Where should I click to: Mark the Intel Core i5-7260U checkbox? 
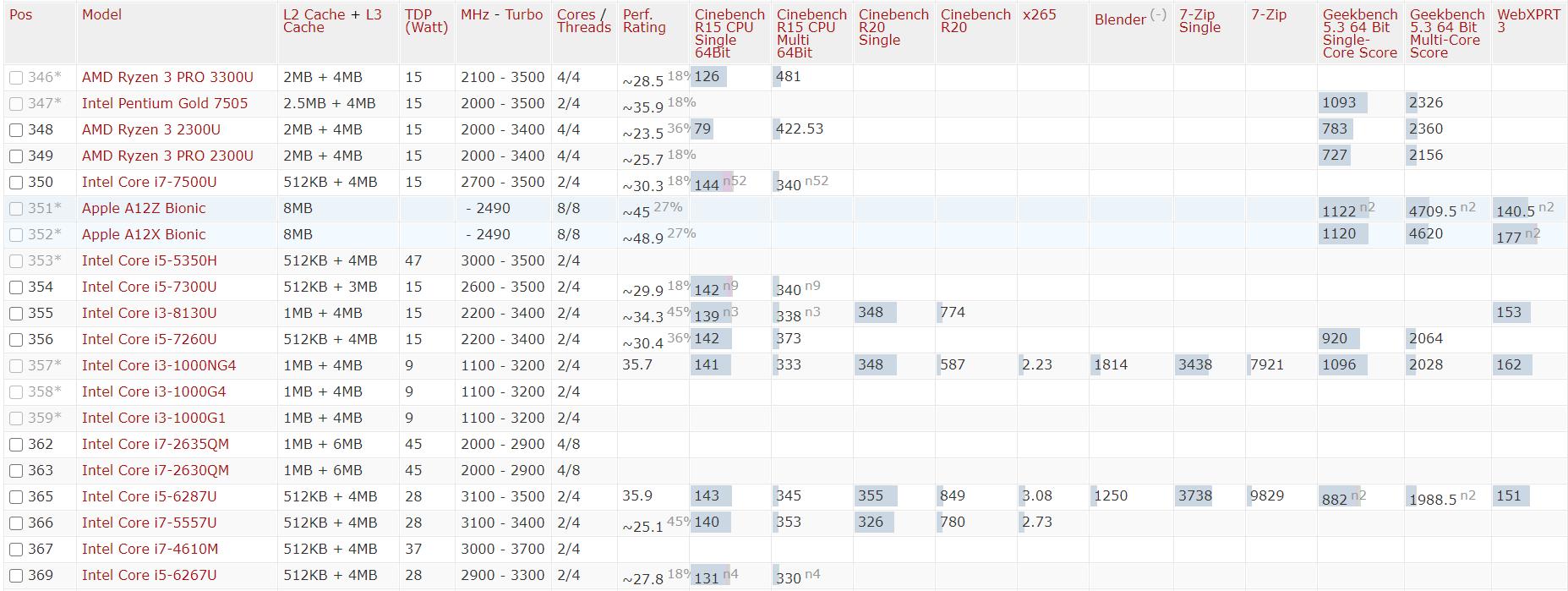(x=16, y=340)
